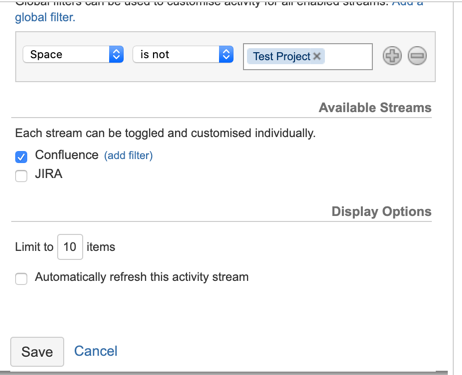The image size is (462, 375).
Task: Open the 'is not' operator dropdown
Action: pyautogui.click(x=183, y=54)
